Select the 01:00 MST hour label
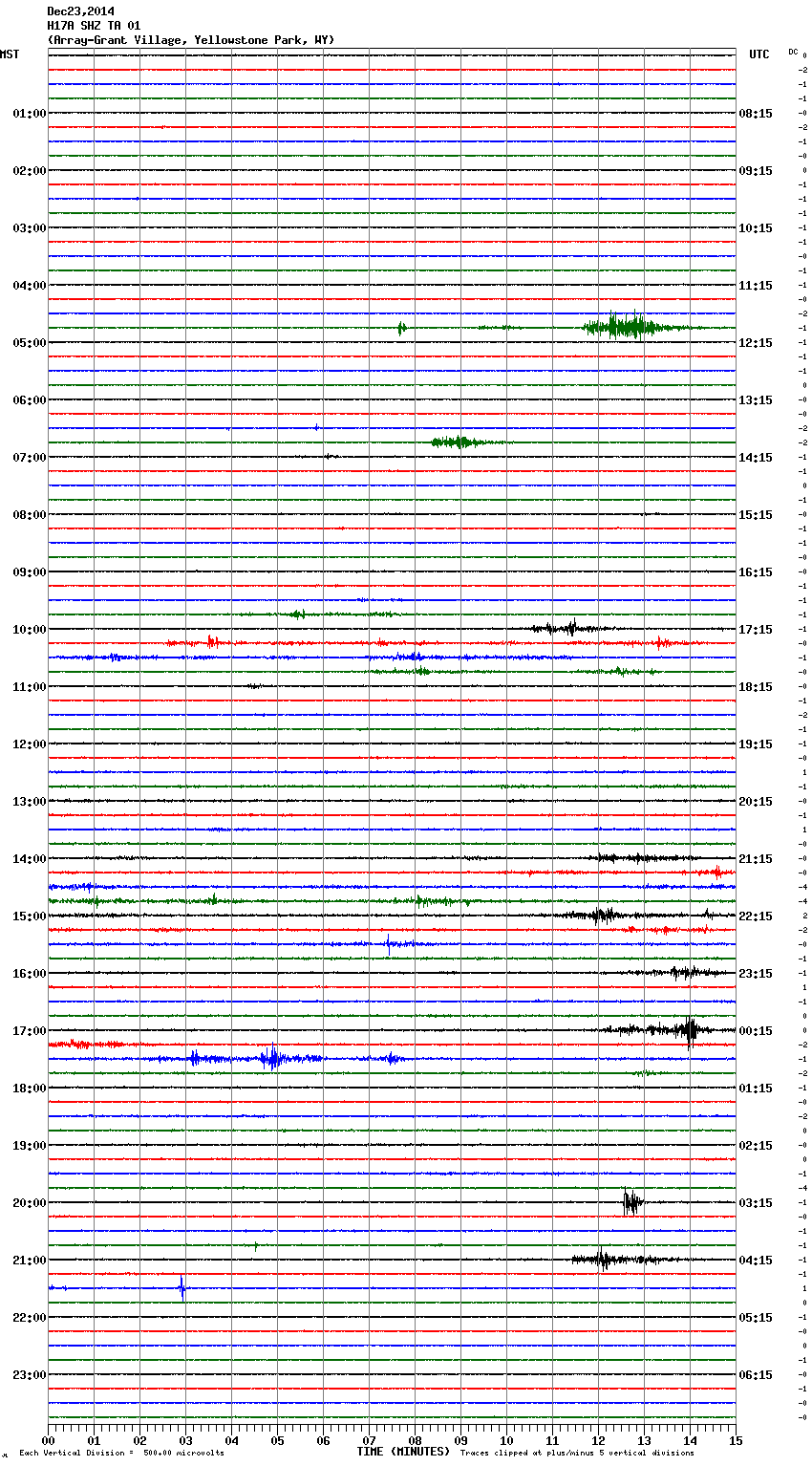 [x=29, y=114]
